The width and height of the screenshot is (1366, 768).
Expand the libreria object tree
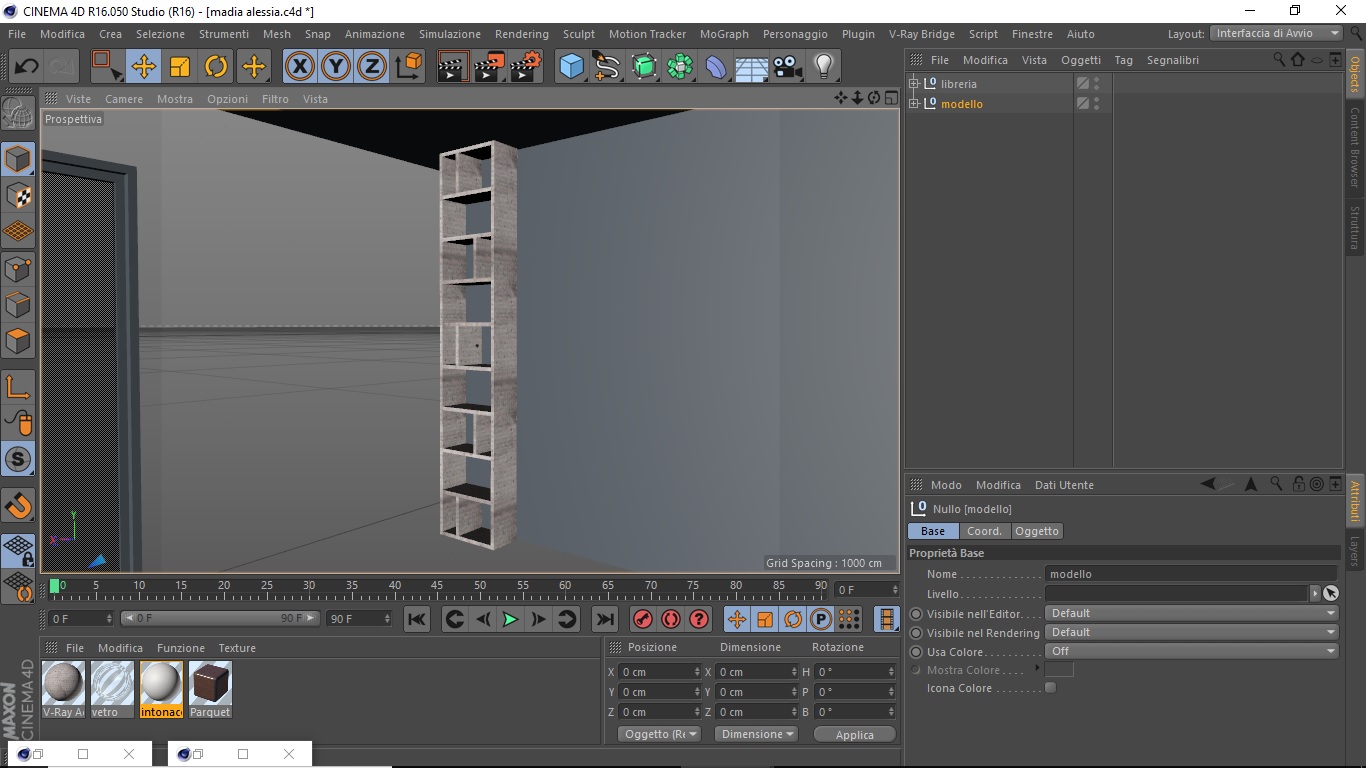(913, 84)
